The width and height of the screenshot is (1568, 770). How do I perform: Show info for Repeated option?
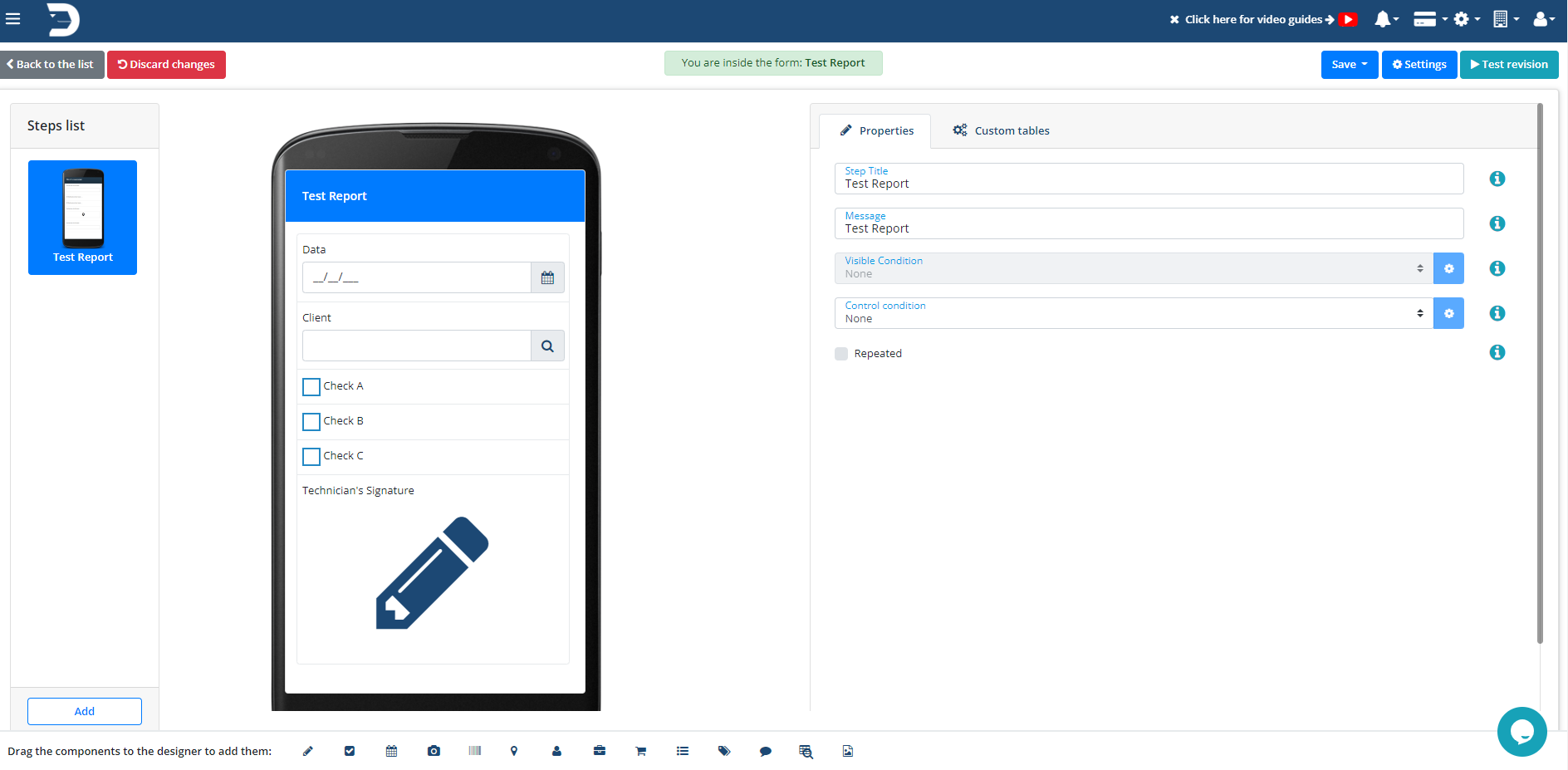tap(1497, 352)
